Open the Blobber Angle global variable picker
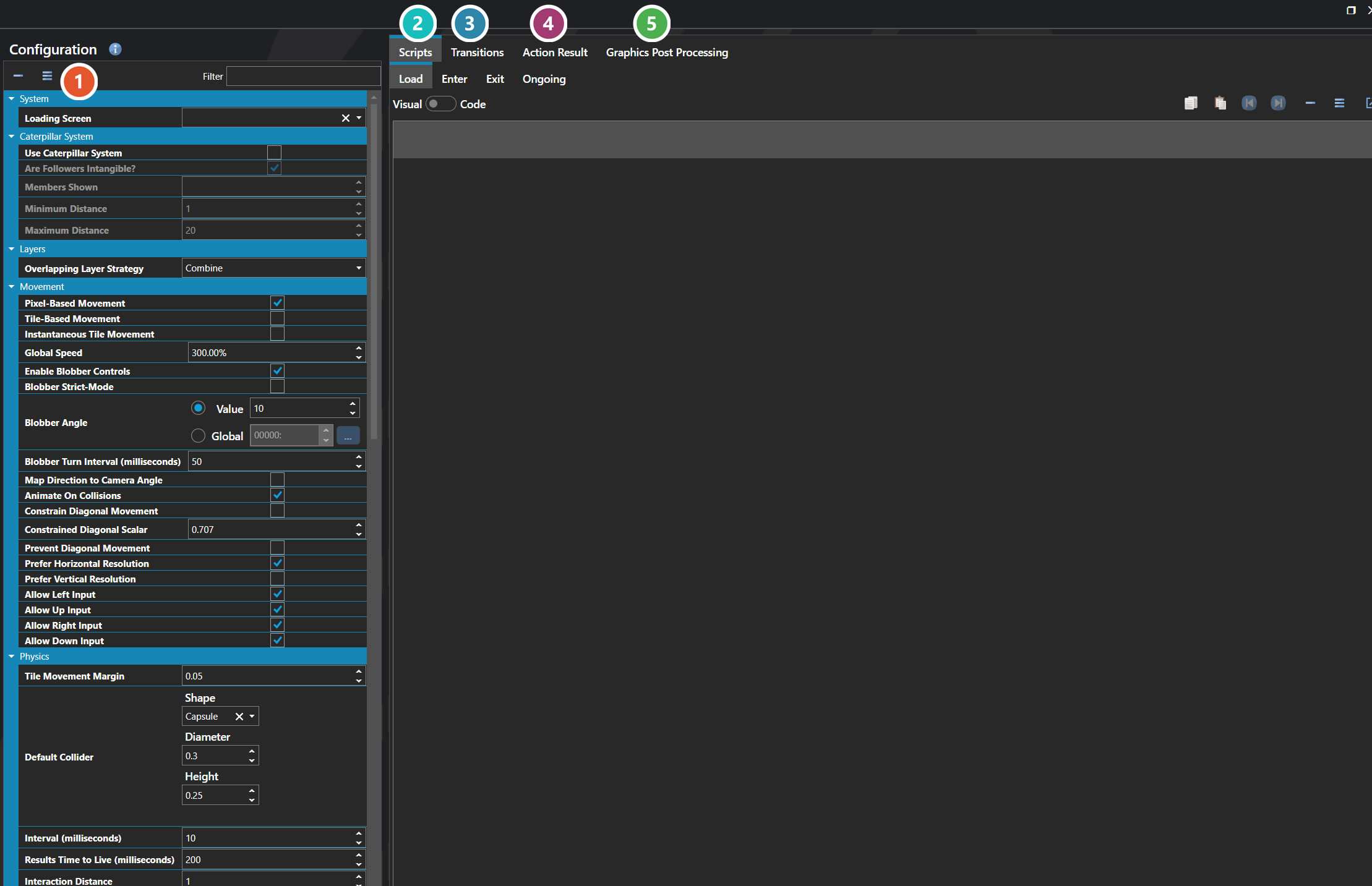1372x886 pixels. (348, 435)
